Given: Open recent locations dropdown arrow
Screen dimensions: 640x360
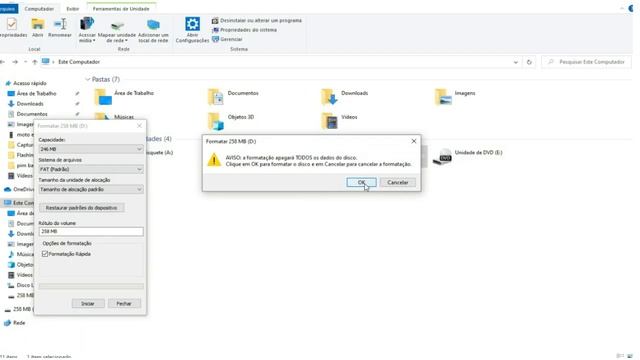Looking at the screenshot, I should (x=25, y=62).
